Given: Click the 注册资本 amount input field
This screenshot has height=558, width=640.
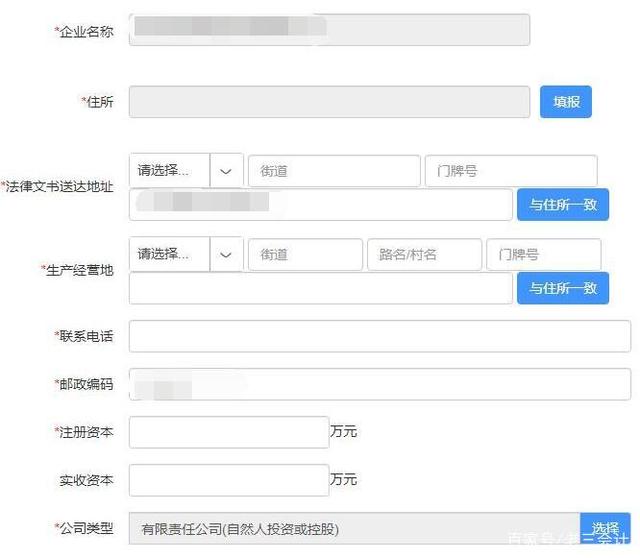Looking at the screenshot, I should [229, 432].
